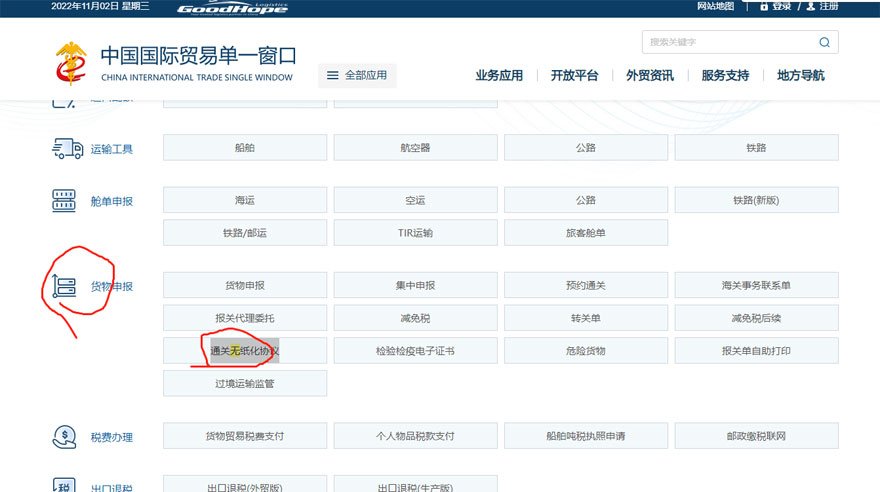Open TIR运输 option
This screenshot has width=880, height=492.
pyautogui.click(x=415, y=233)
